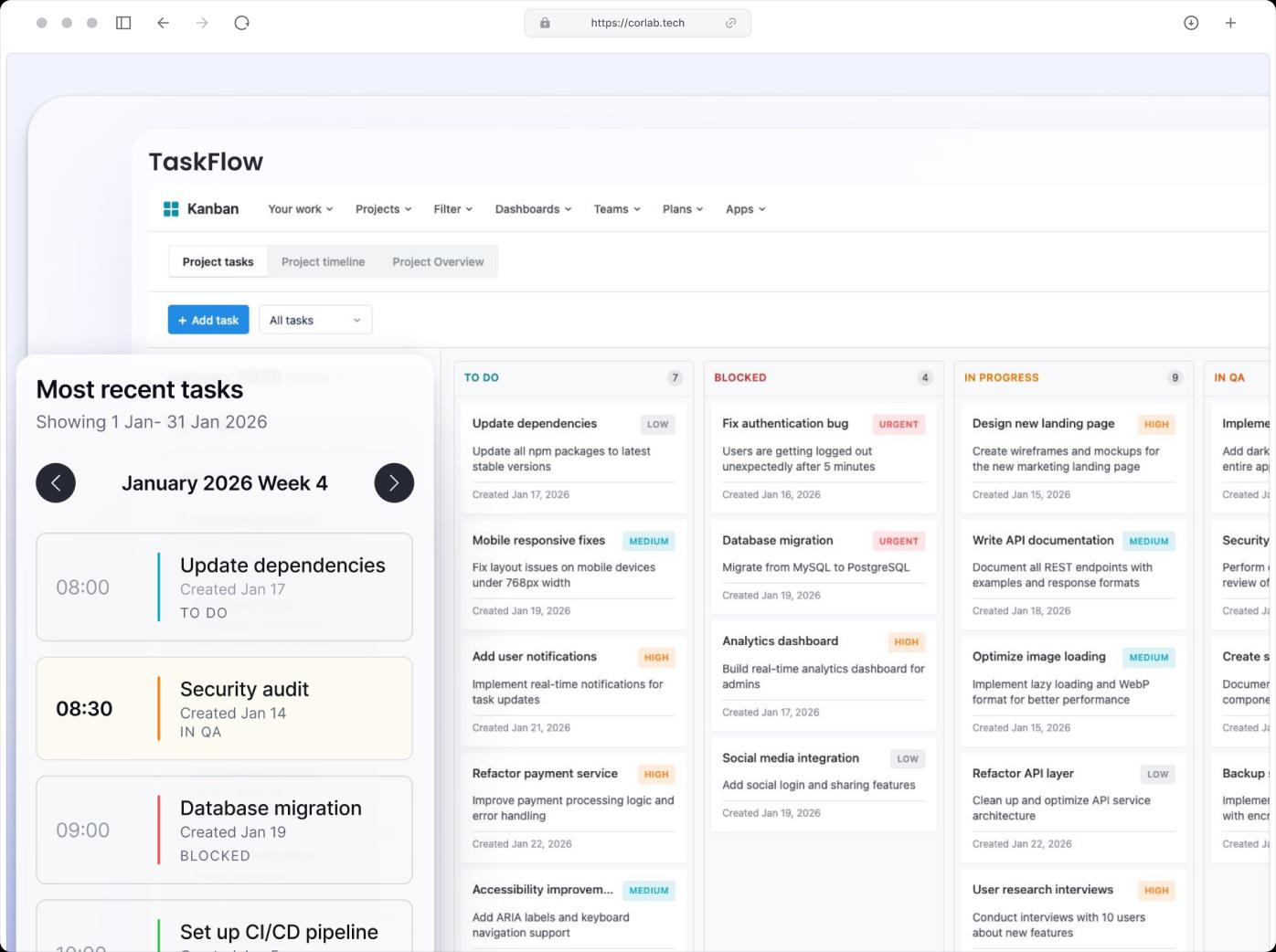Click the Kanban brand label

coord(213,209)
